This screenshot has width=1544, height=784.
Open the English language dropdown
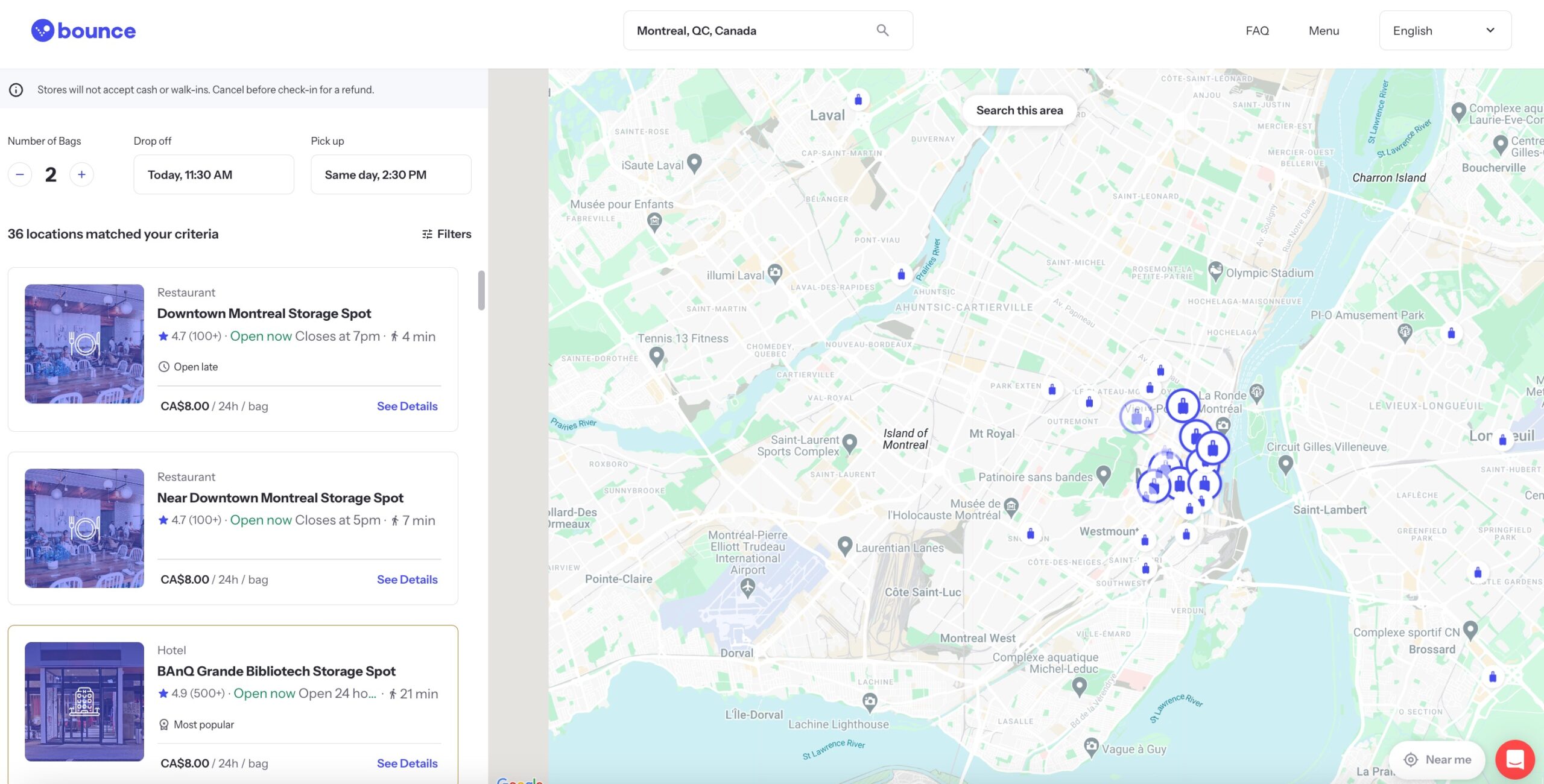(1444, 30)
